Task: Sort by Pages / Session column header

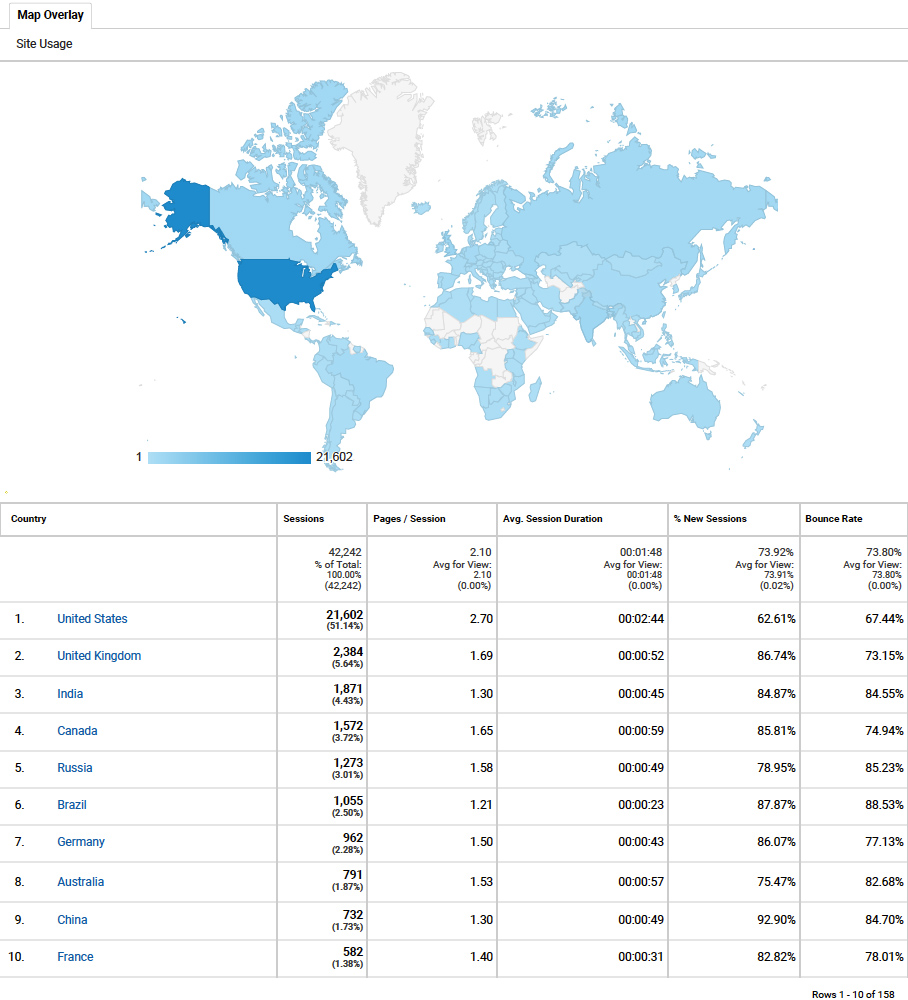Action: click(x=409, y=519)
